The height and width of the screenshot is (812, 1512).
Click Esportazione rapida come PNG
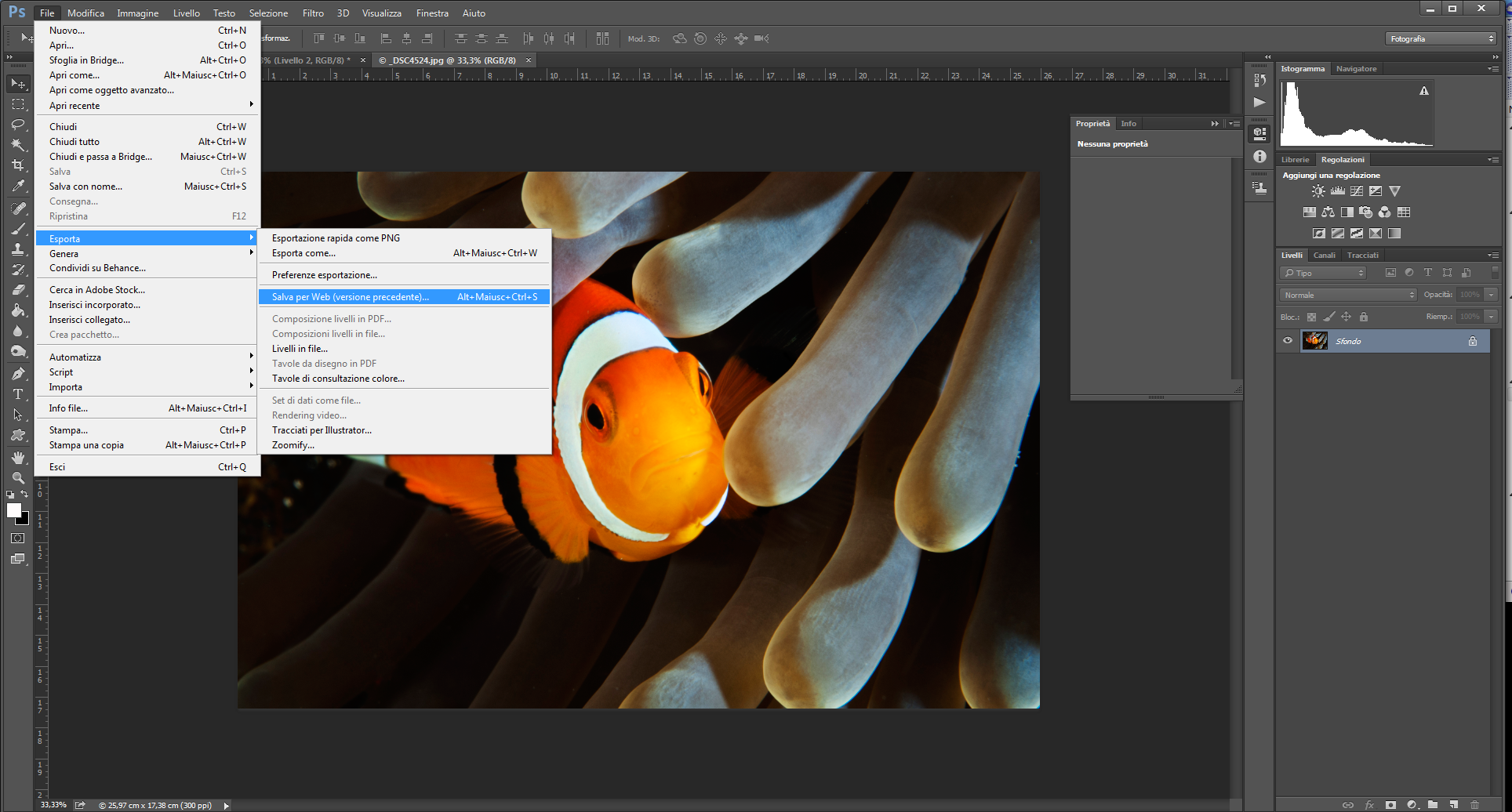click(336, 238)
